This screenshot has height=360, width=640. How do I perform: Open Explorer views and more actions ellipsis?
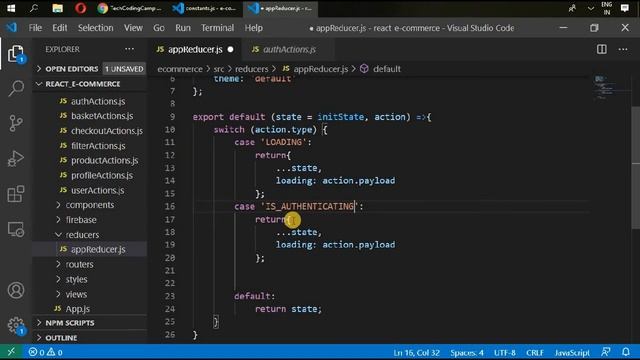click(x=129, y=49)
